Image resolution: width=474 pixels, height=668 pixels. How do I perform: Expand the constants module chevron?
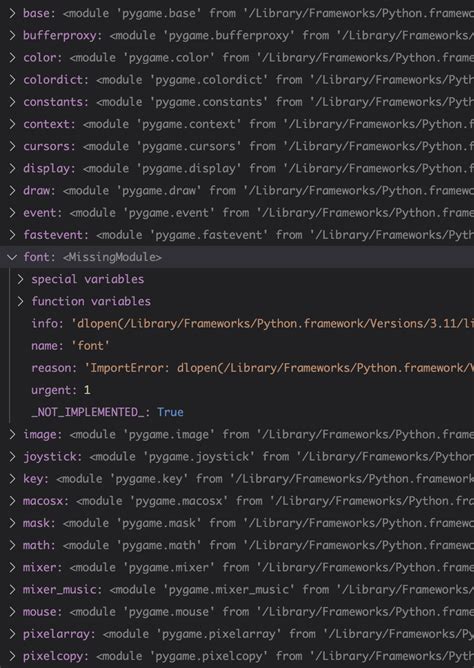point(12,102)
